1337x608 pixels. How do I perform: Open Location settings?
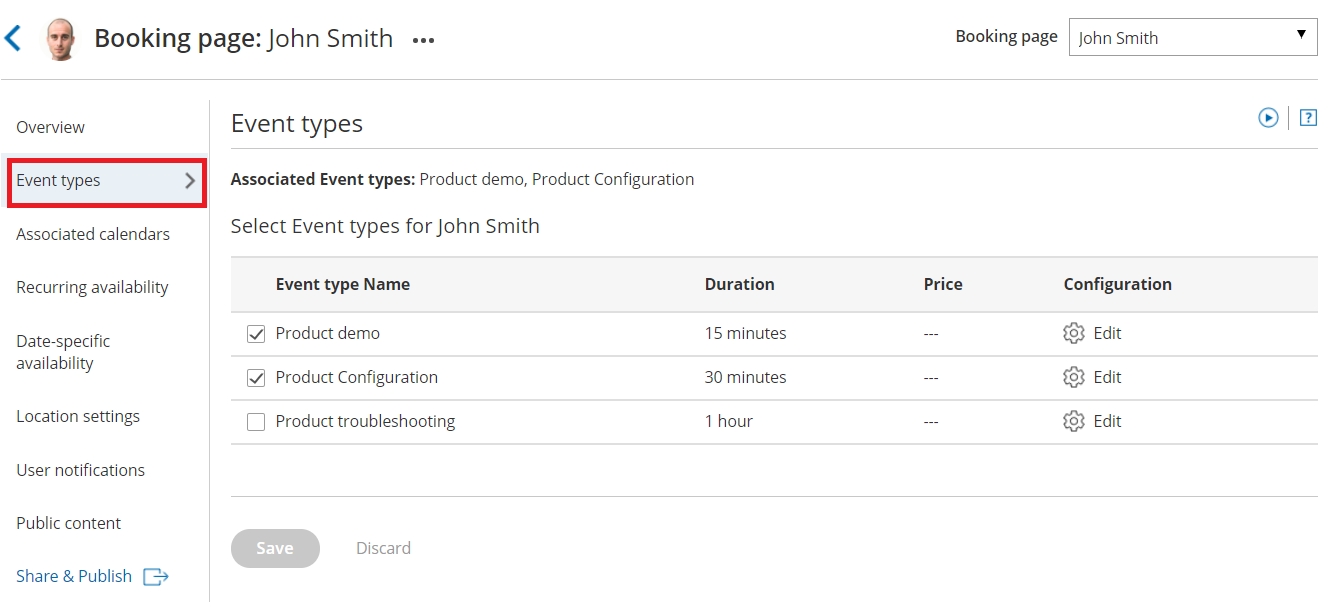[x=78, y=416]
